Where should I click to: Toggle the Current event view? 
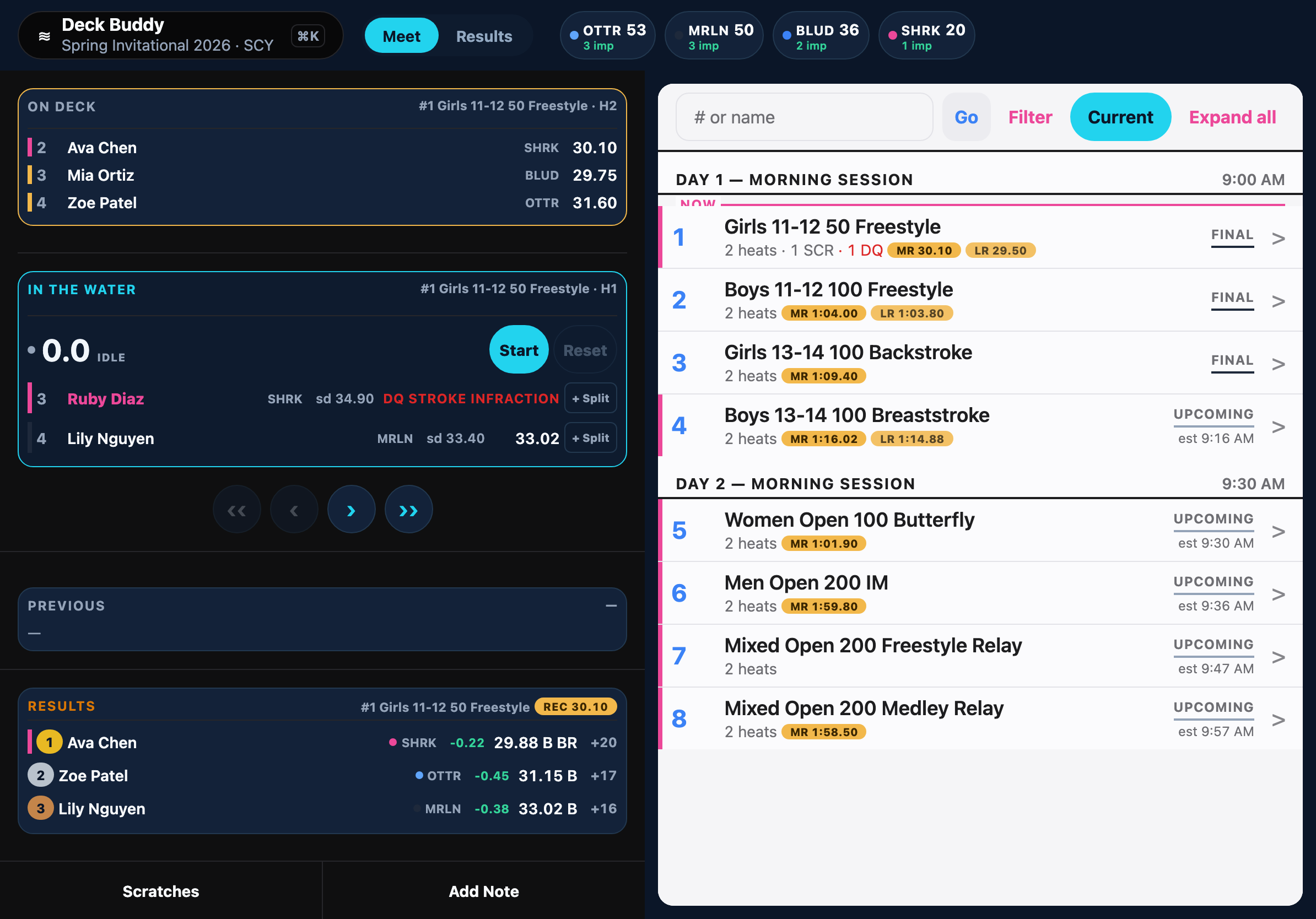[1120, 117]
